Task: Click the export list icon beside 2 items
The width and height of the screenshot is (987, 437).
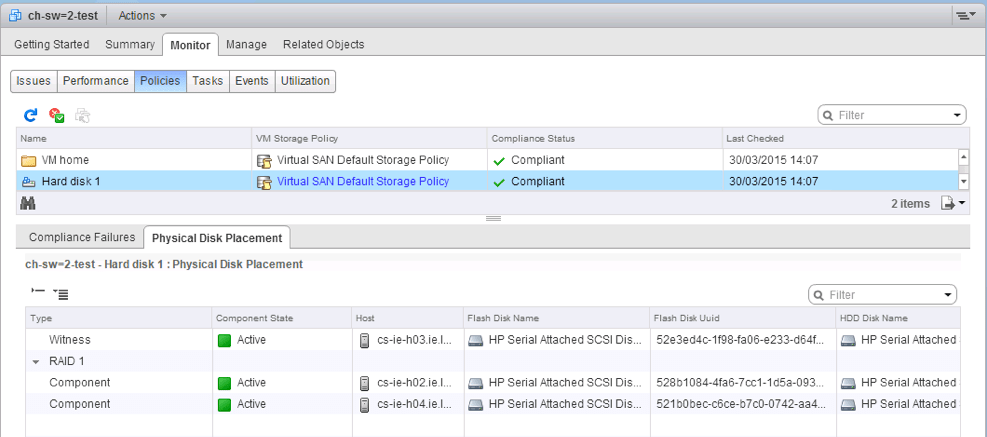Action: coord(951,203)
